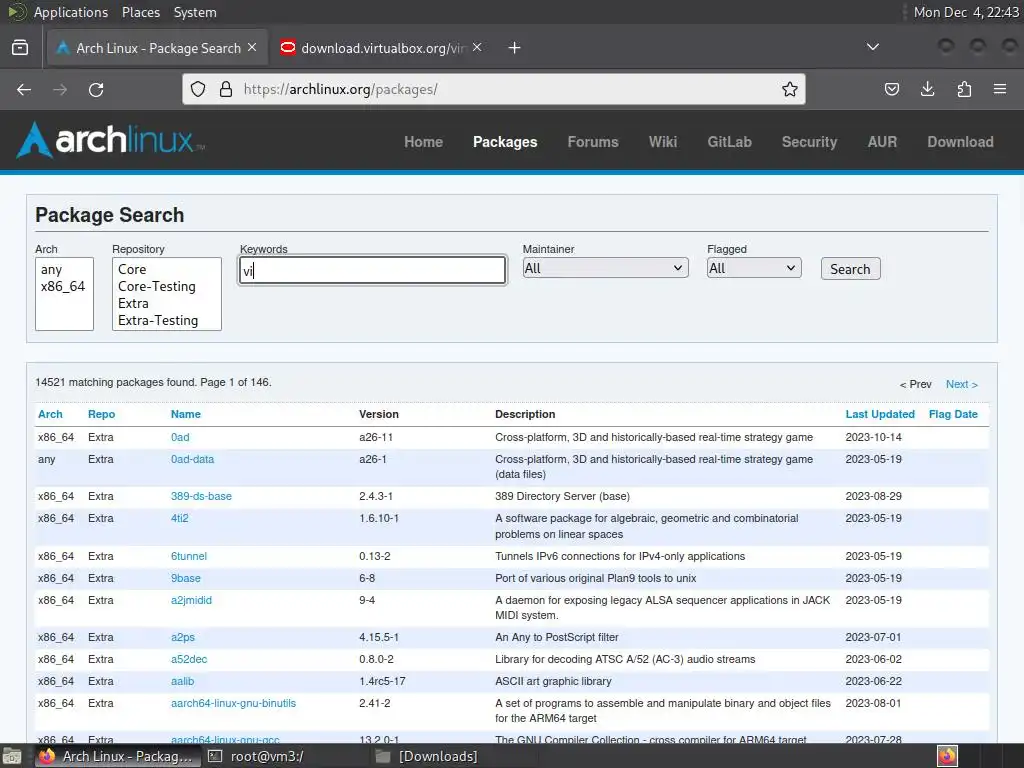Click the show desktop icon in bottom panel

[x=11, y=756]
